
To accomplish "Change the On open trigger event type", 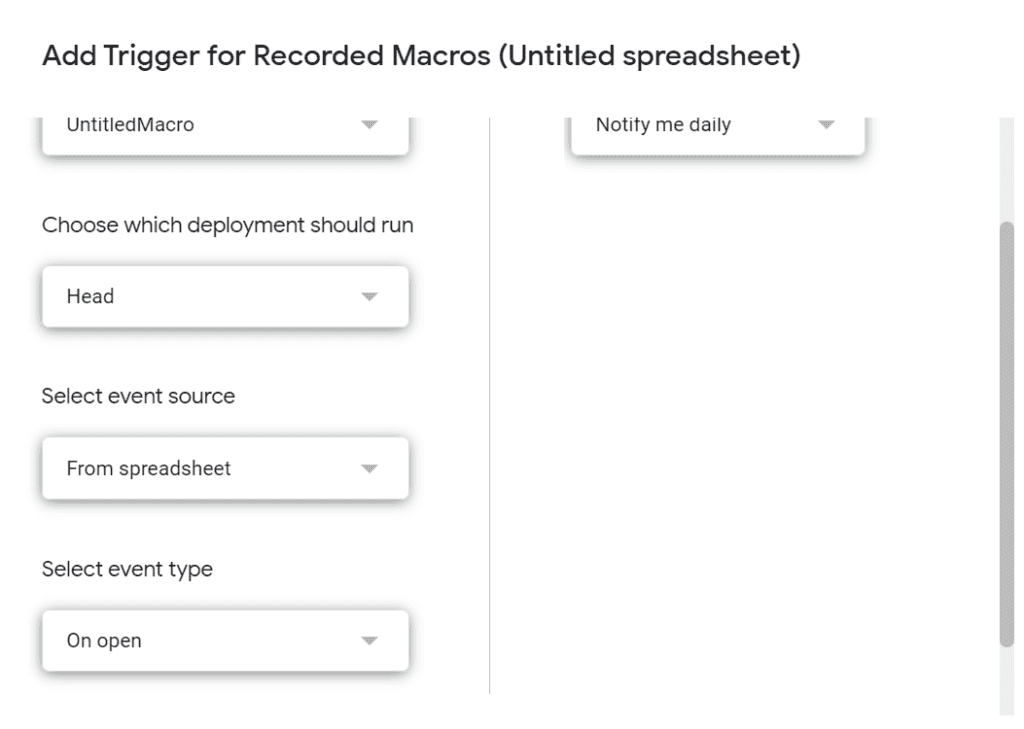I will tap(225, 640).
